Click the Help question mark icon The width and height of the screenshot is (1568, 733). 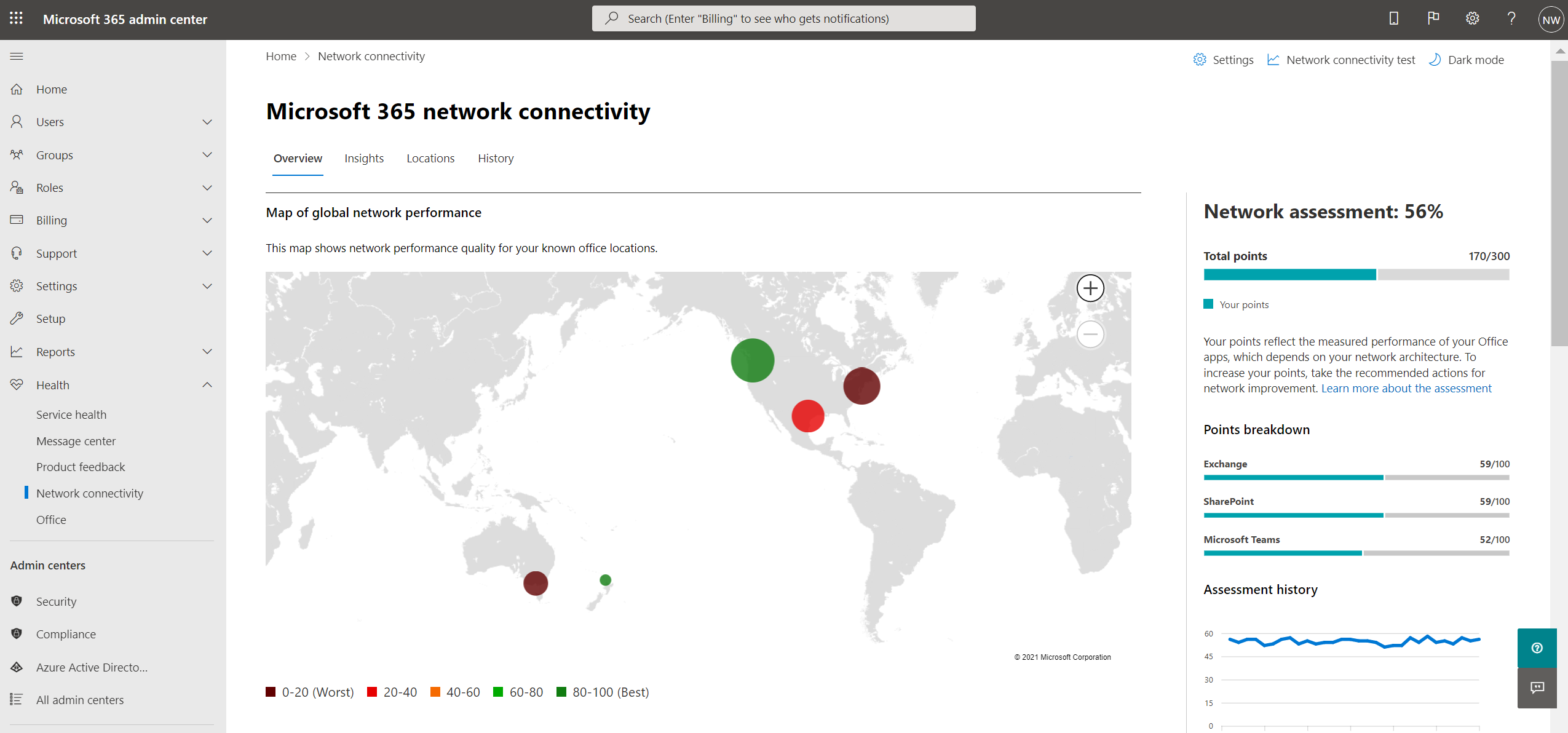pos(1511,19)
